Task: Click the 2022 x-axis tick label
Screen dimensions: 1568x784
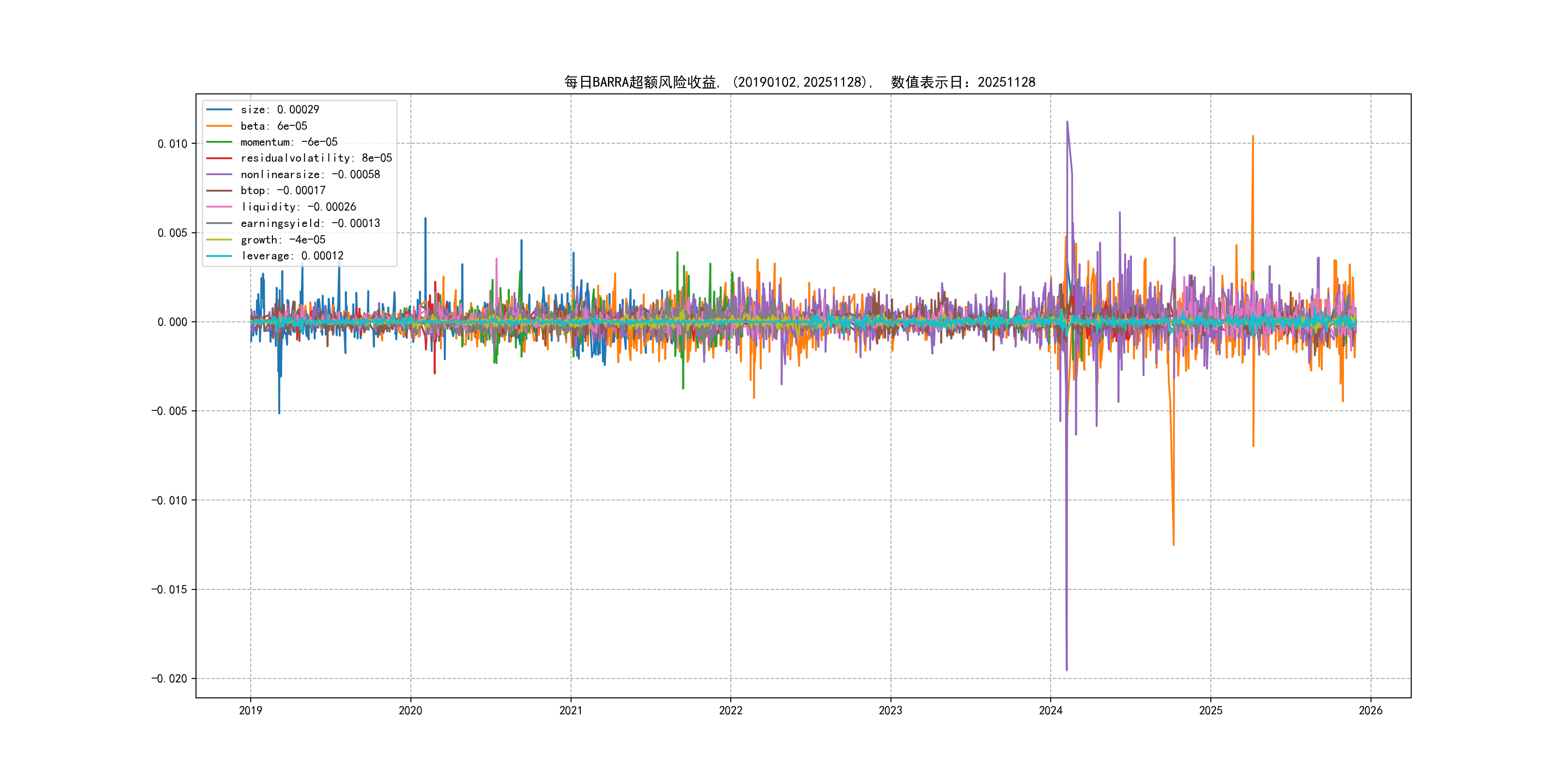Action: [730, 710]
